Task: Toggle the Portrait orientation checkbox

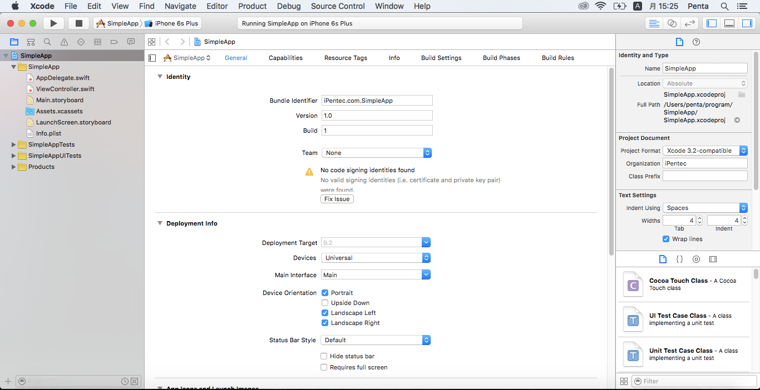Action: pyautogui.click(x=325, y=293)
